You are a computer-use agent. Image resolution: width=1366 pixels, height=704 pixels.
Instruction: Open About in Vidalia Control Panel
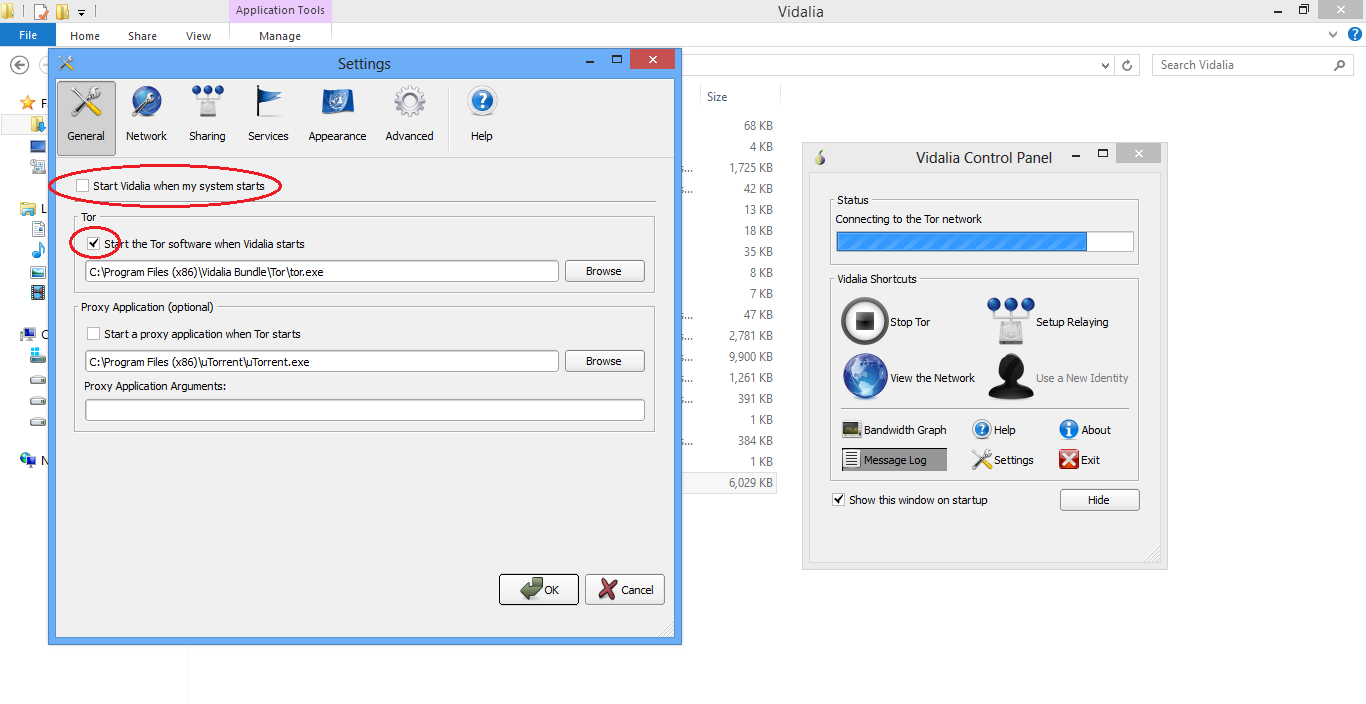(1085, 430)
